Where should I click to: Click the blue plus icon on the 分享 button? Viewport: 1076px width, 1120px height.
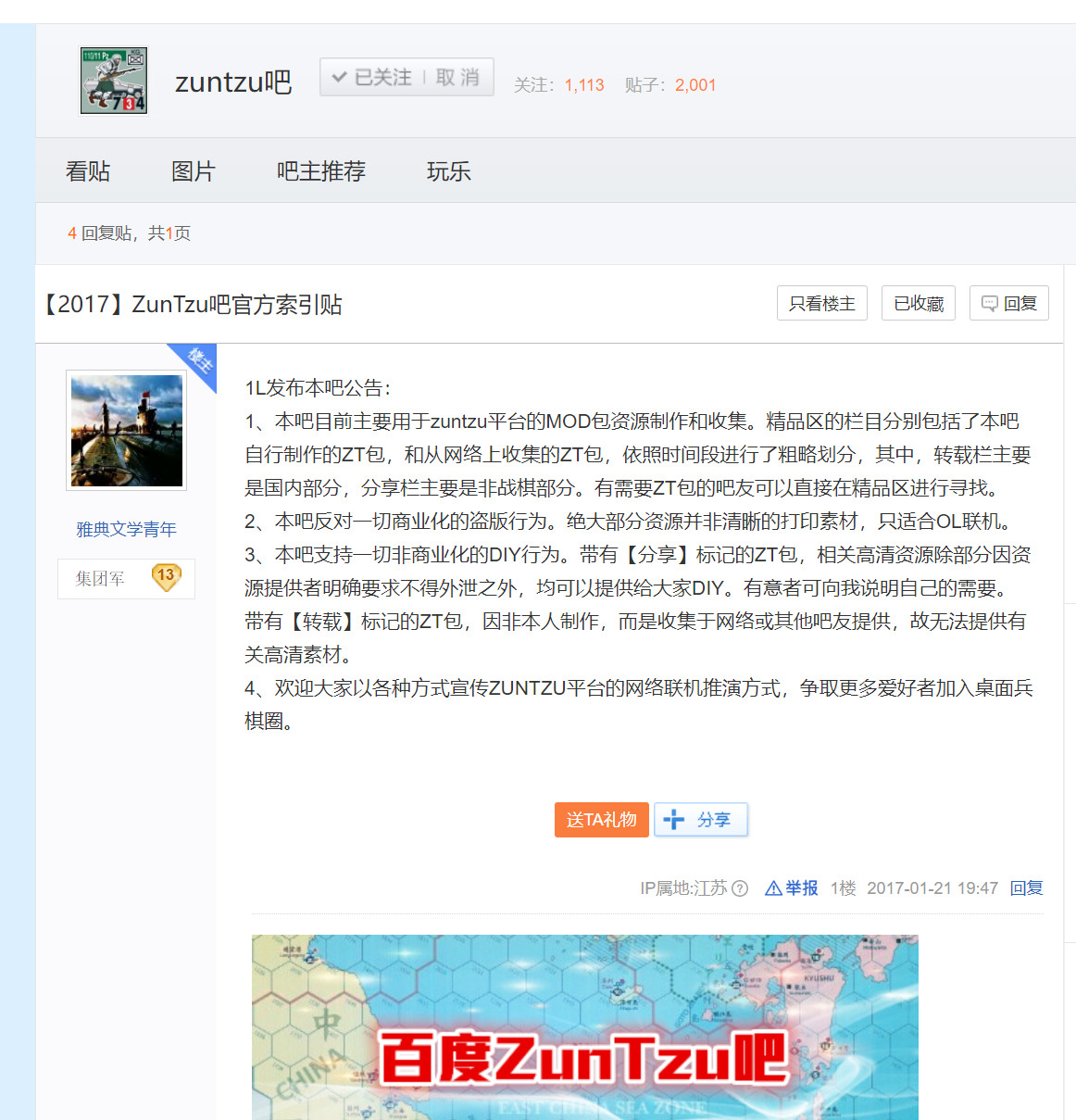point(675,819)
